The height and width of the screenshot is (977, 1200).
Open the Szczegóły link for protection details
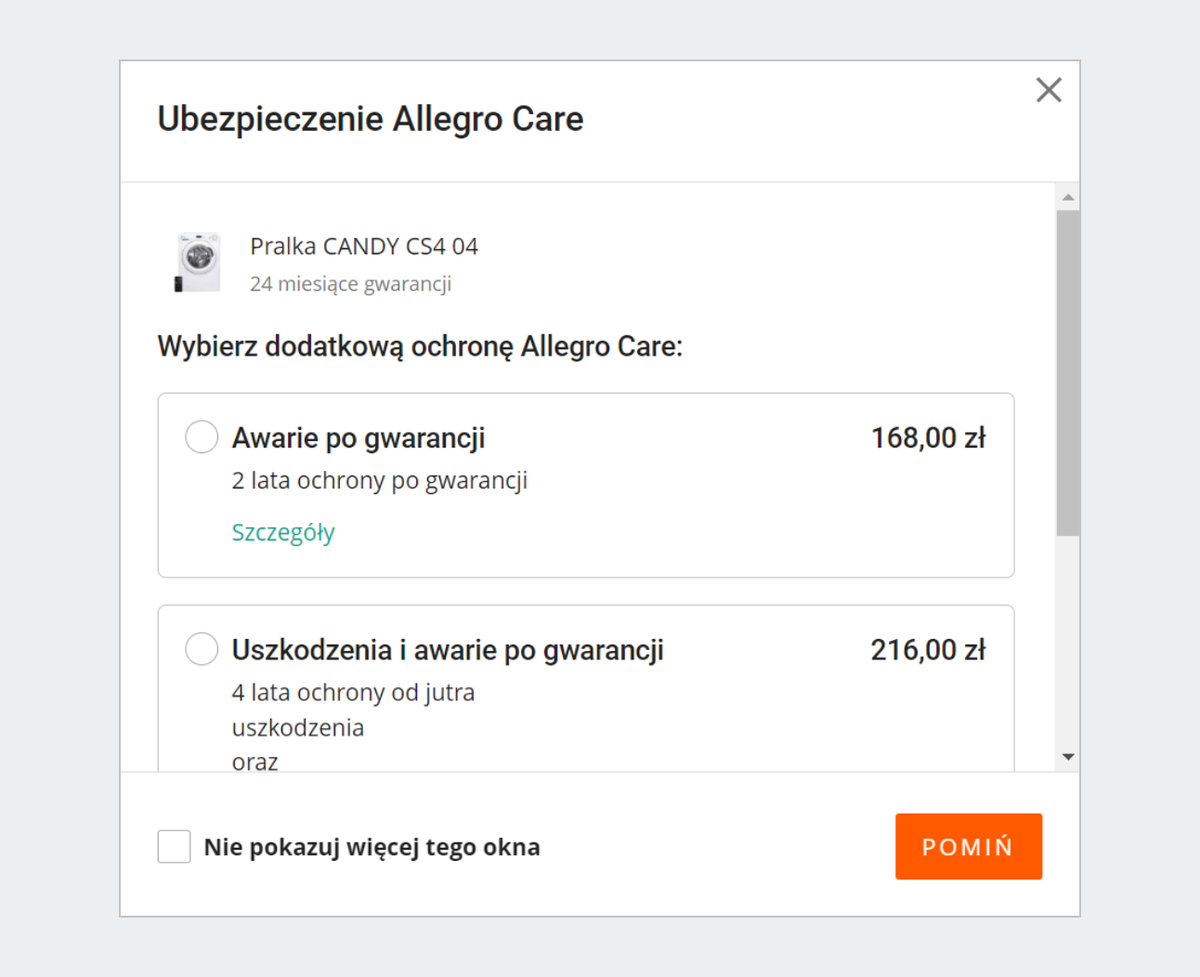(x=283, y=533)
